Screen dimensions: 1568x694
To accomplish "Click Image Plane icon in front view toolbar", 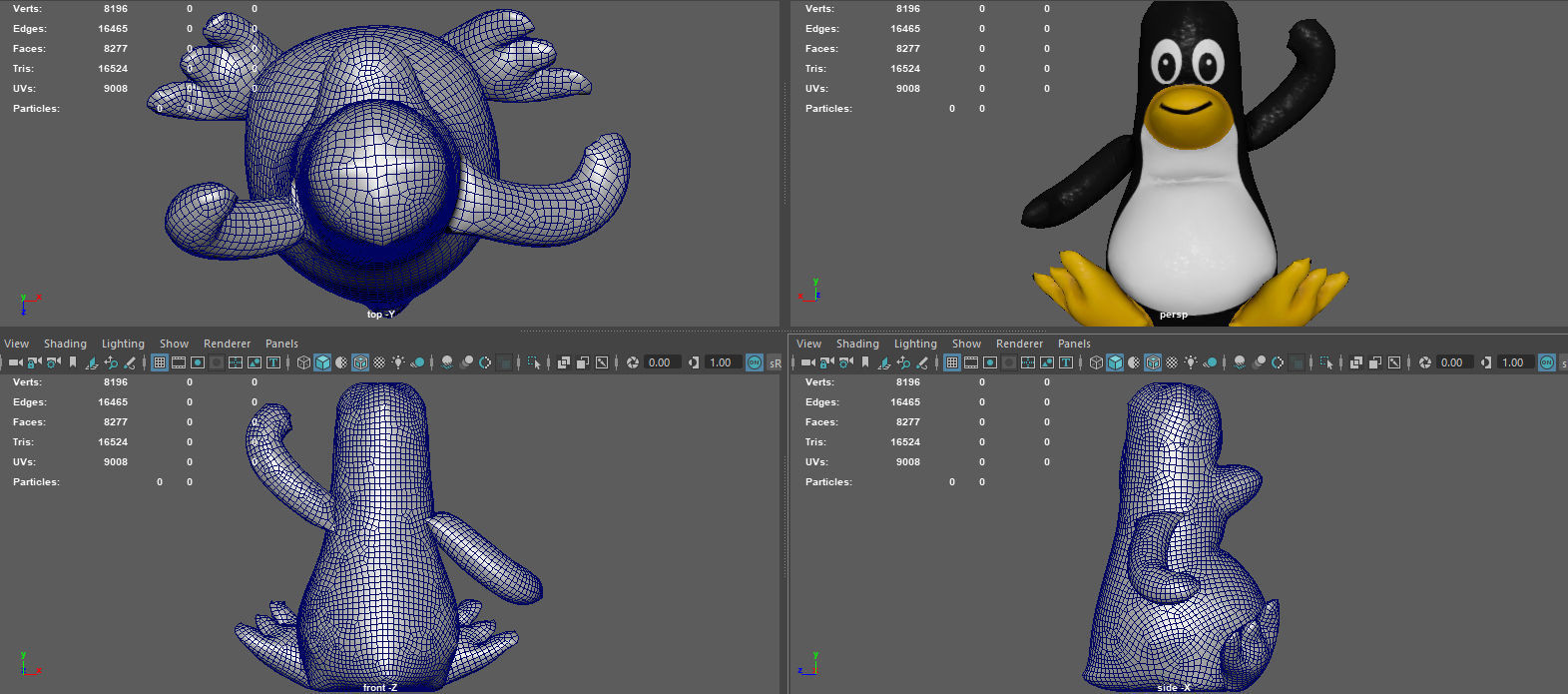I will click(x=92, y=362).
